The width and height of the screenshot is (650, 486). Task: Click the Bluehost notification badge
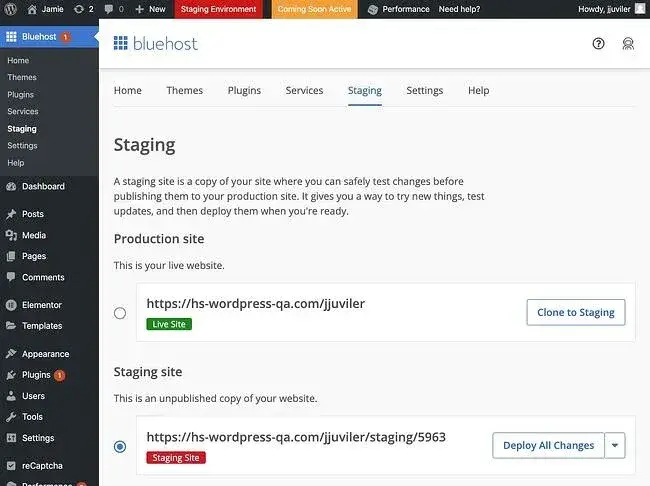pyautogui.click(x=65, y=37)
